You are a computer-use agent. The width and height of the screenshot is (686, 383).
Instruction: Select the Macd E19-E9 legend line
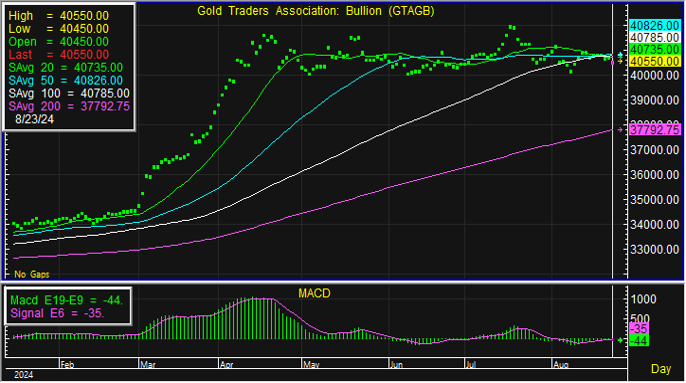coord(66,300)
